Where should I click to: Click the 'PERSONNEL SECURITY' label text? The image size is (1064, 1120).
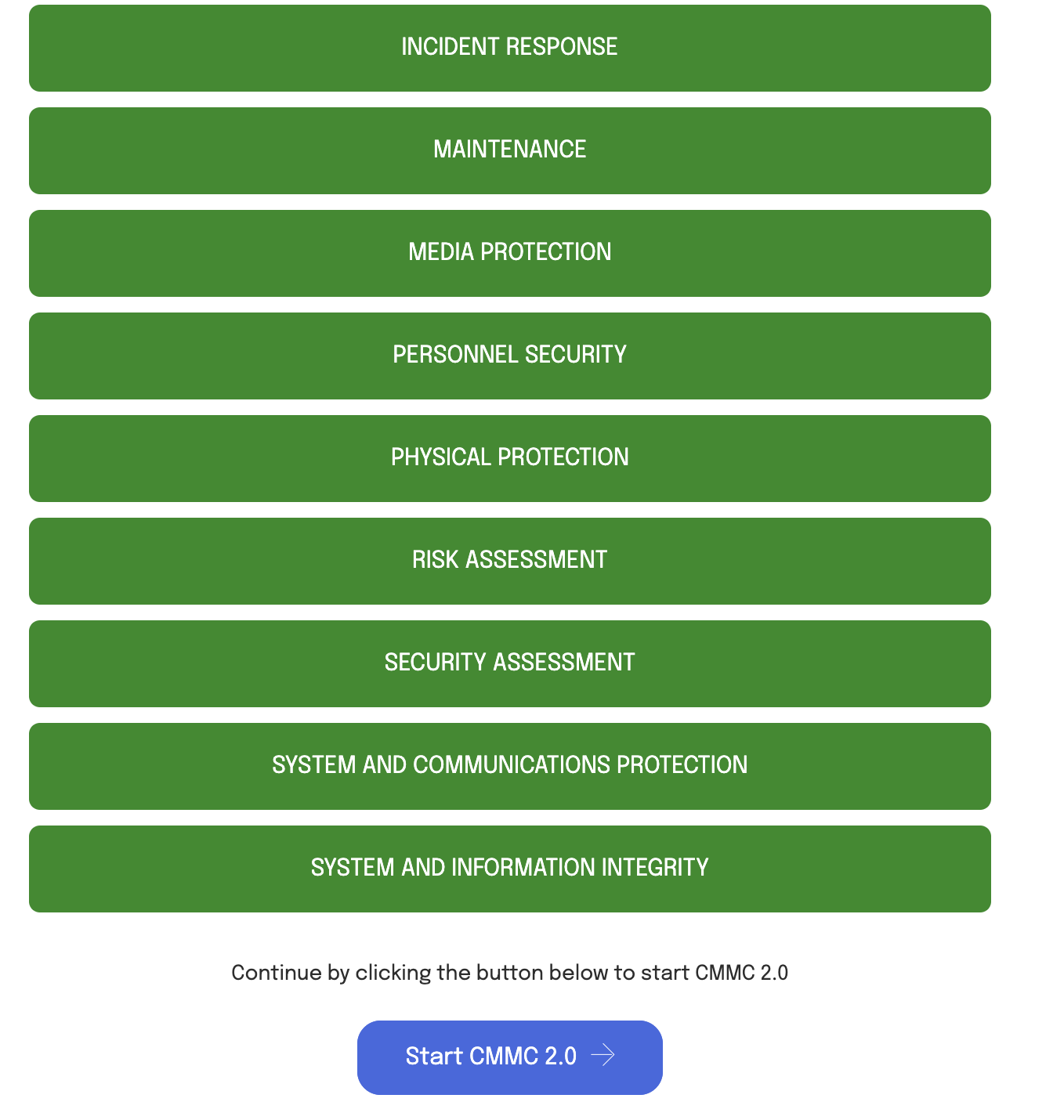pos(509,355)
